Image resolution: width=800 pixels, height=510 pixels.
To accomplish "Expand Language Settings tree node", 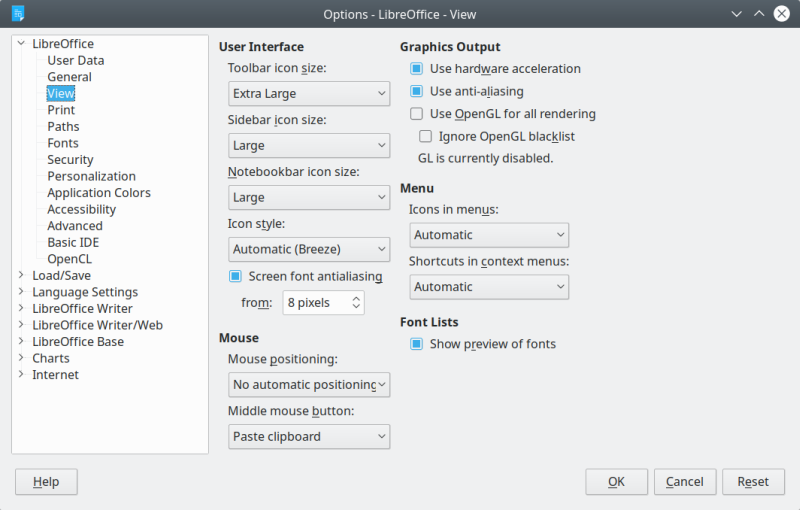I will (x=21, y=292).
